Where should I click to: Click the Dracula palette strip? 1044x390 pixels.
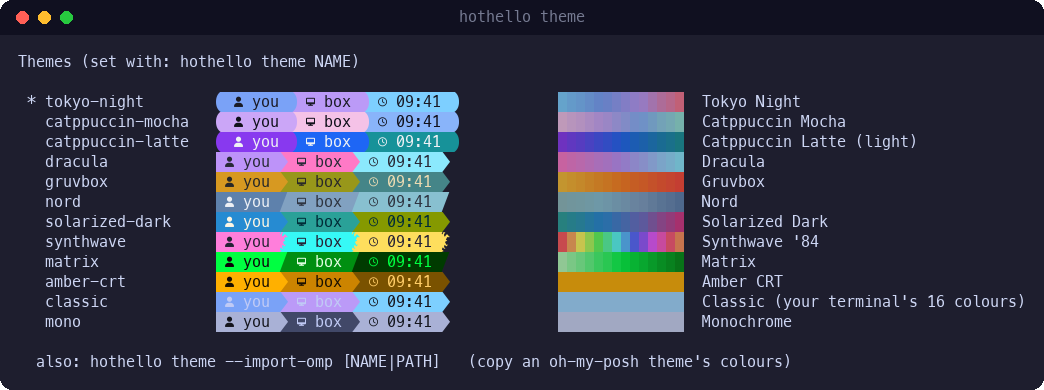(x=621, y=162)
